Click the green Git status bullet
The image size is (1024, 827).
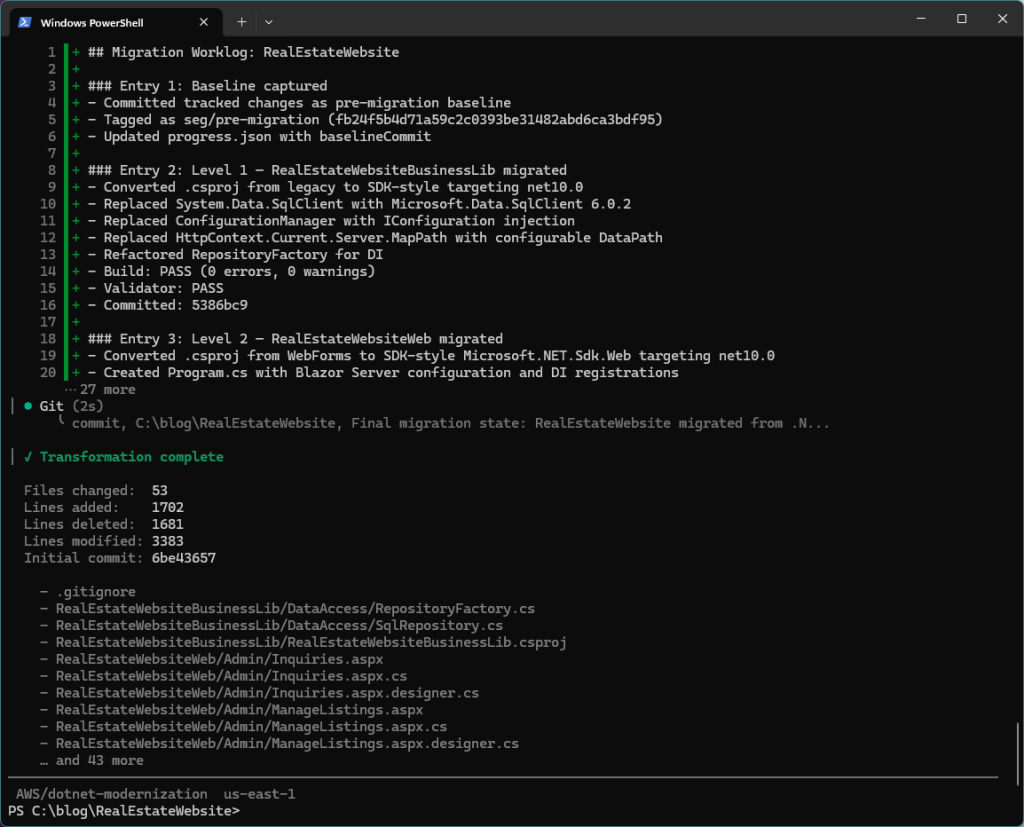click(28, 406)
